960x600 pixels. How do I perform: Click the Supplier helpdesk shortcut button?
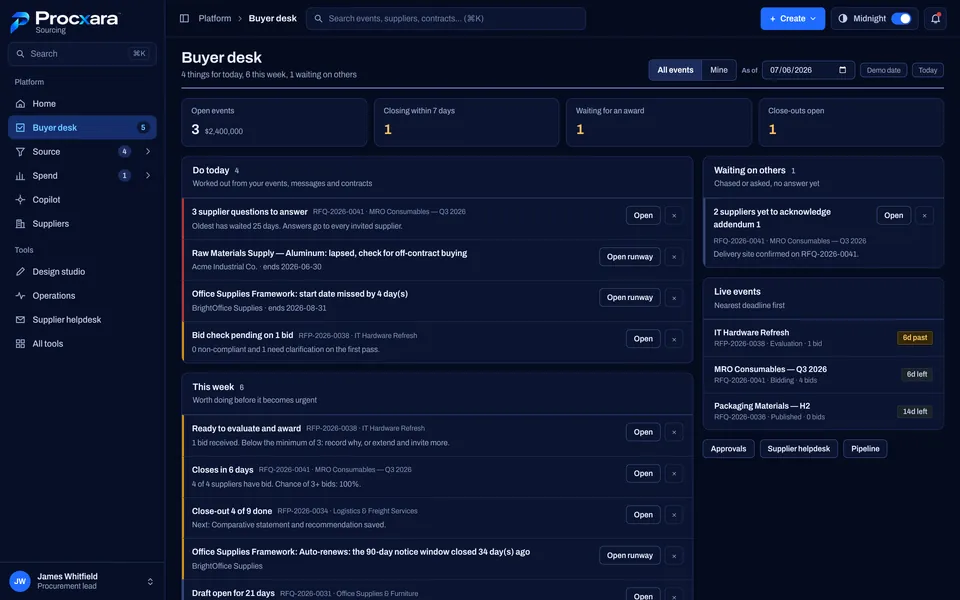(798, 449)
